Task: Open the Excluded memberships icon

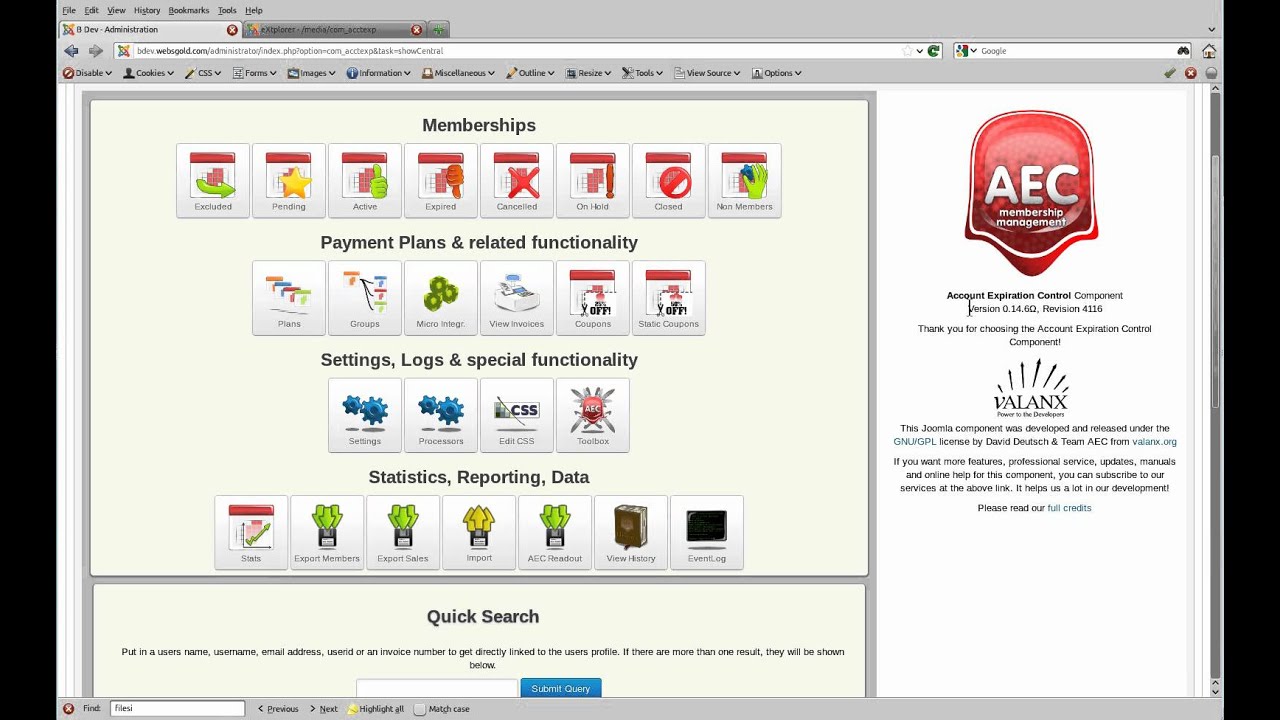Action: (x=213, y=180)
